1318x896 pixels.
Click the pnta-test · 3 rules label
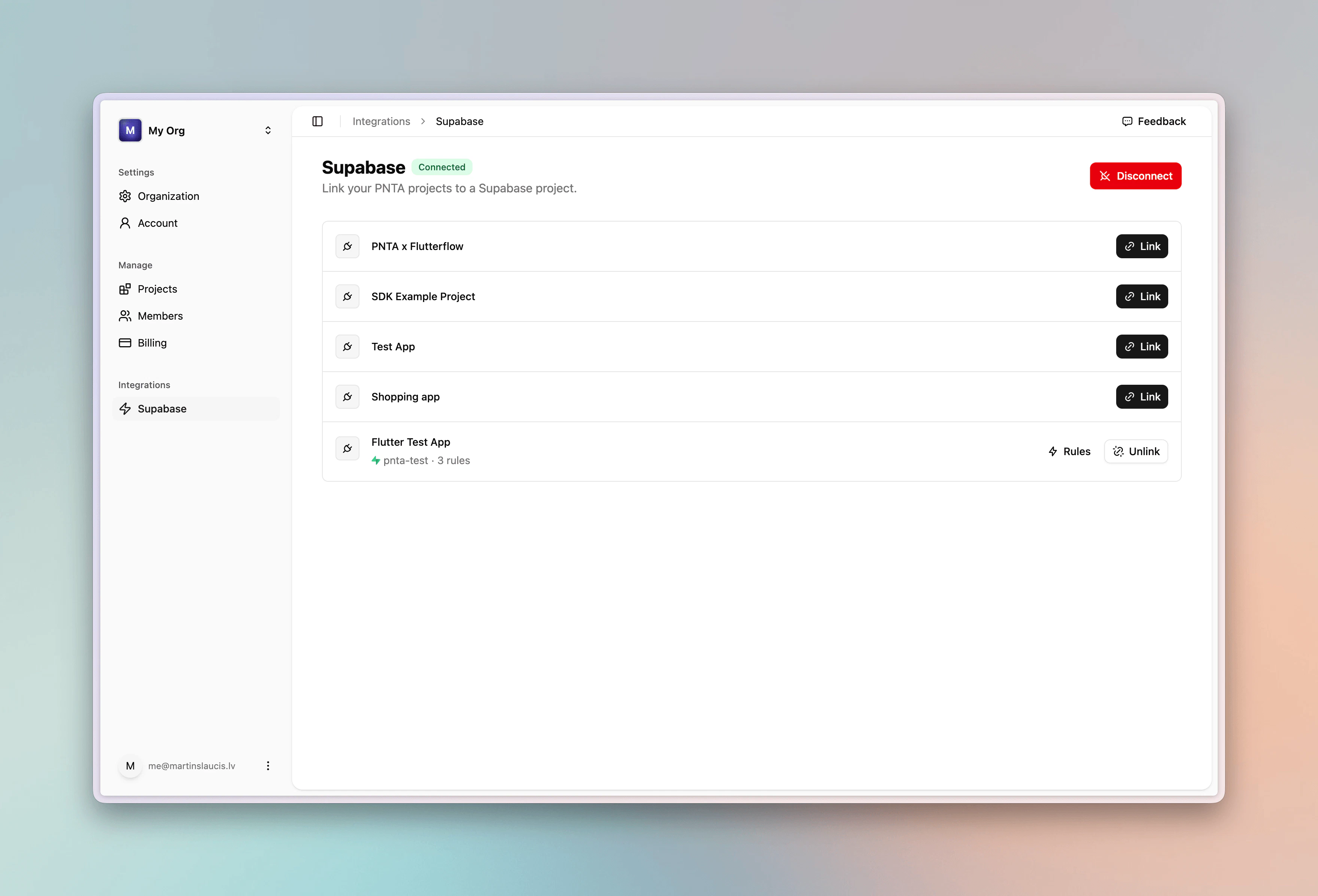(421, 461)
